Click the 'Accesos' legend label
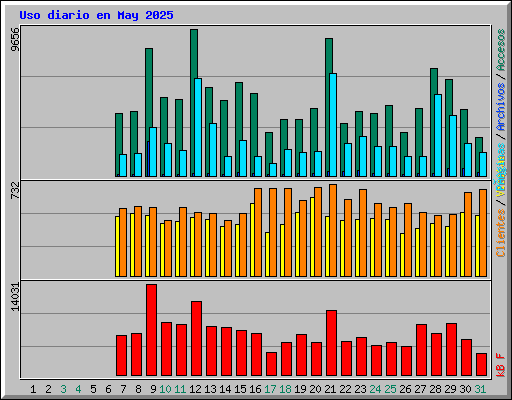The height and width of the screenshot is (400, 512). coord(501,50)
